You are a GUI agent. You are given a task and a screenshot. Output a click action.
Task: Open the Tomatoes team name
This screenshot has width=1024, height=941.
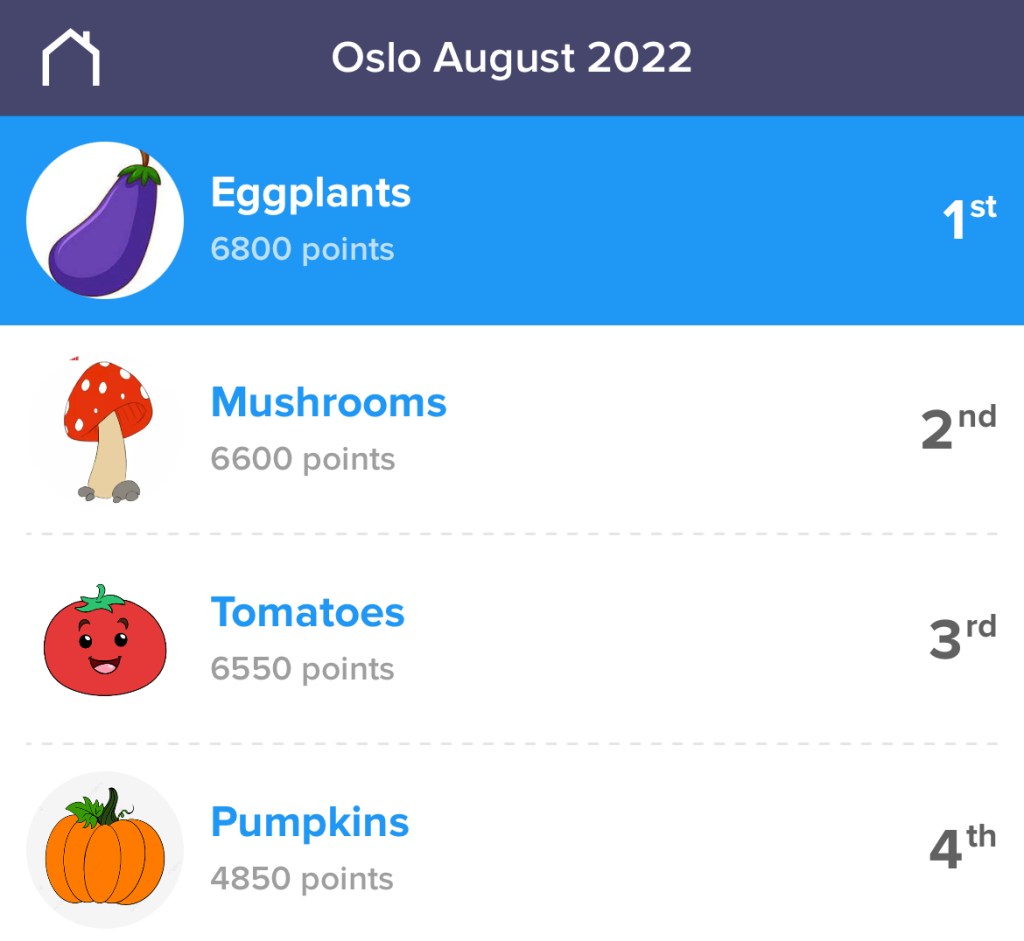click(307, 613)
